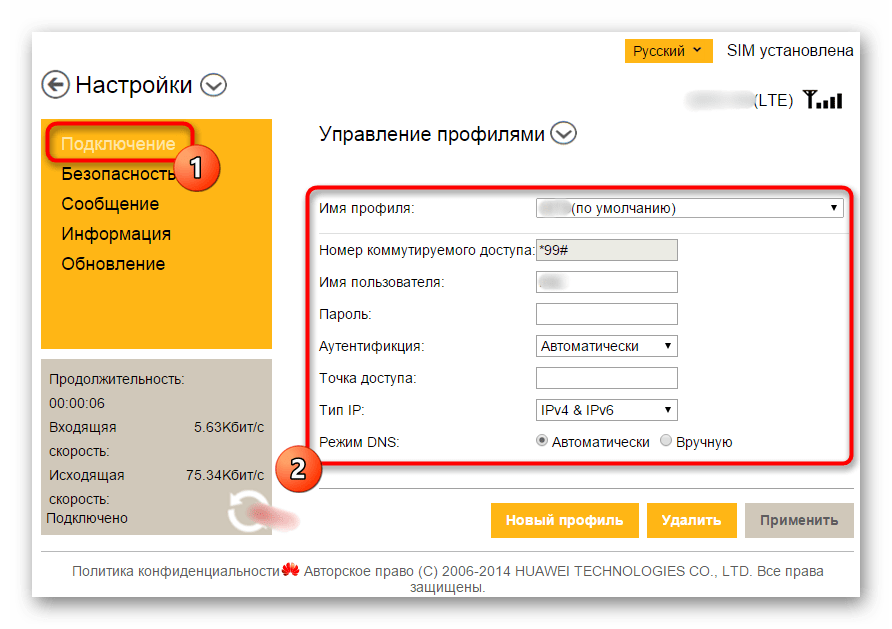Click the *99# dial number field
The height and width of the screenshot is (629, 892).
point(606,250)
